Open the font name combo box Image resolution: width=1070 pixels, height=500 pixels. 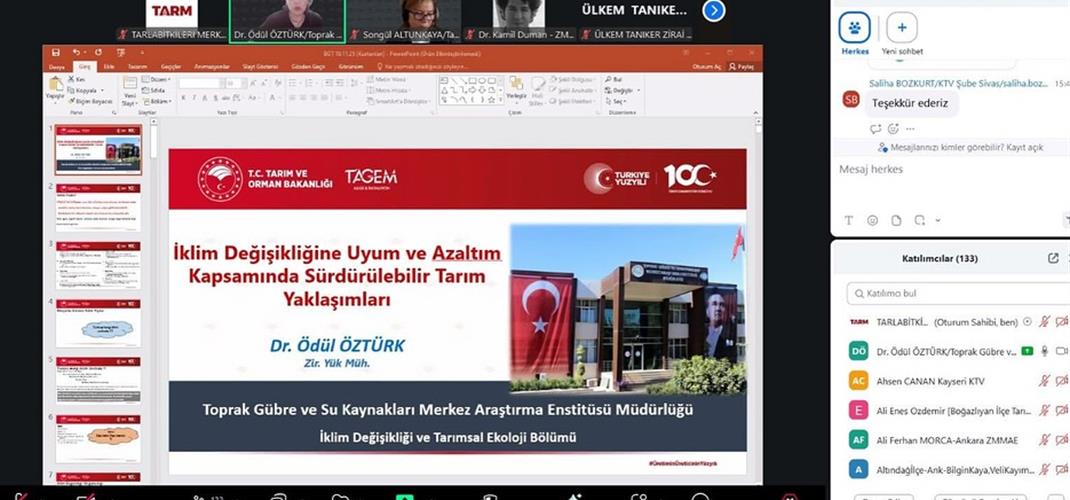point(200,83)
